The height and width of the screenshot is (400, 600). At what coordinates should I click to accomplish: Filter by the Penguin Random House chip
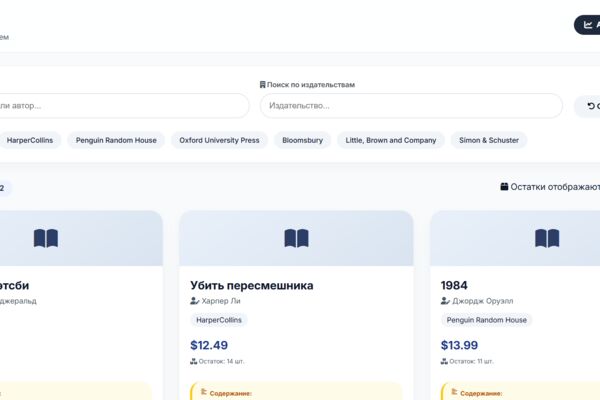[x=116, y=140]
